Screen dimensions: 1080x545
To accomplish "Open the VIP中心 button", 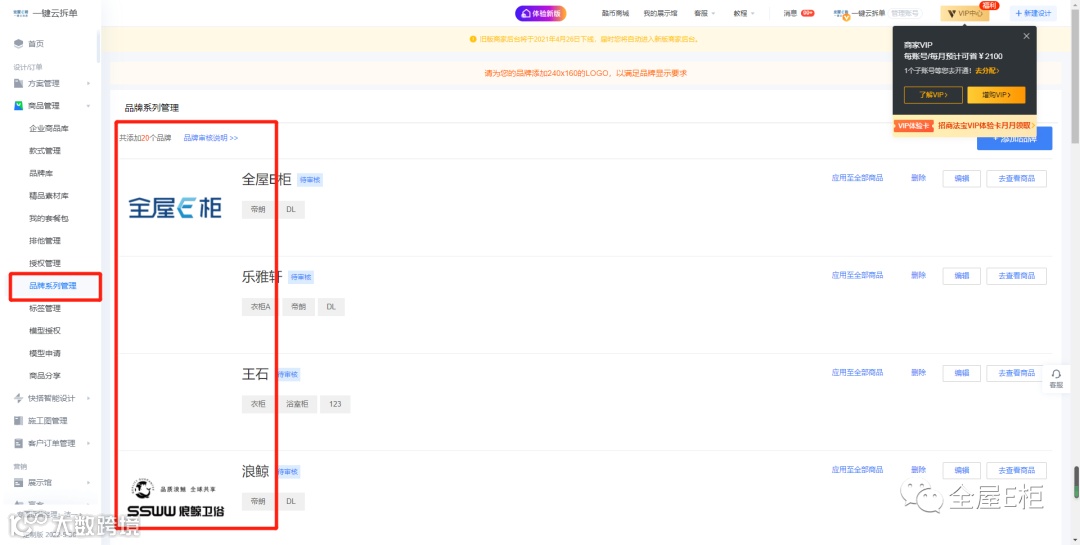I will coord(965,13).
